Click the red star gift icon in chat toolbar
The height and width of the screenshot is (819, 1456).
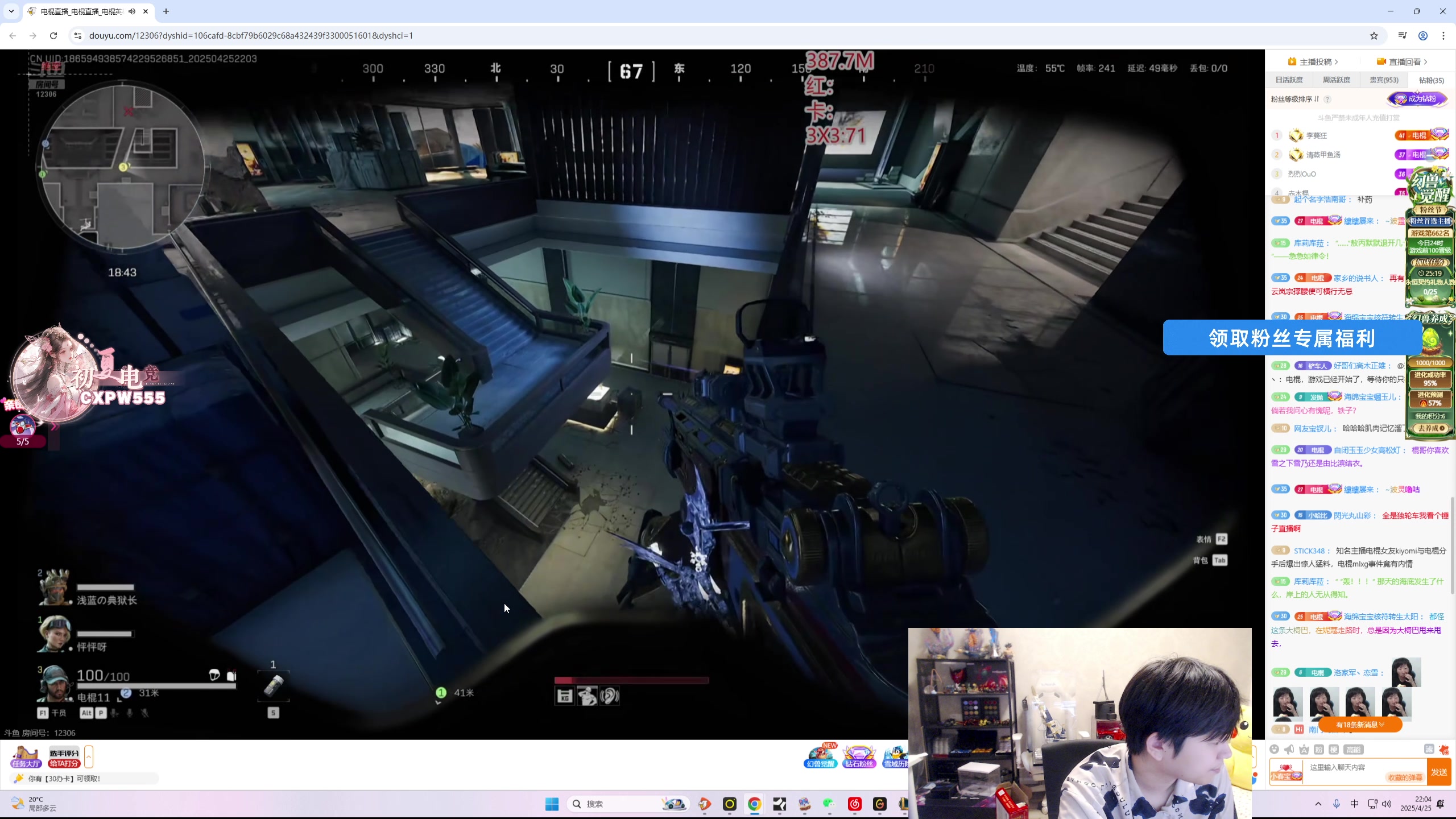(1444, 749)
